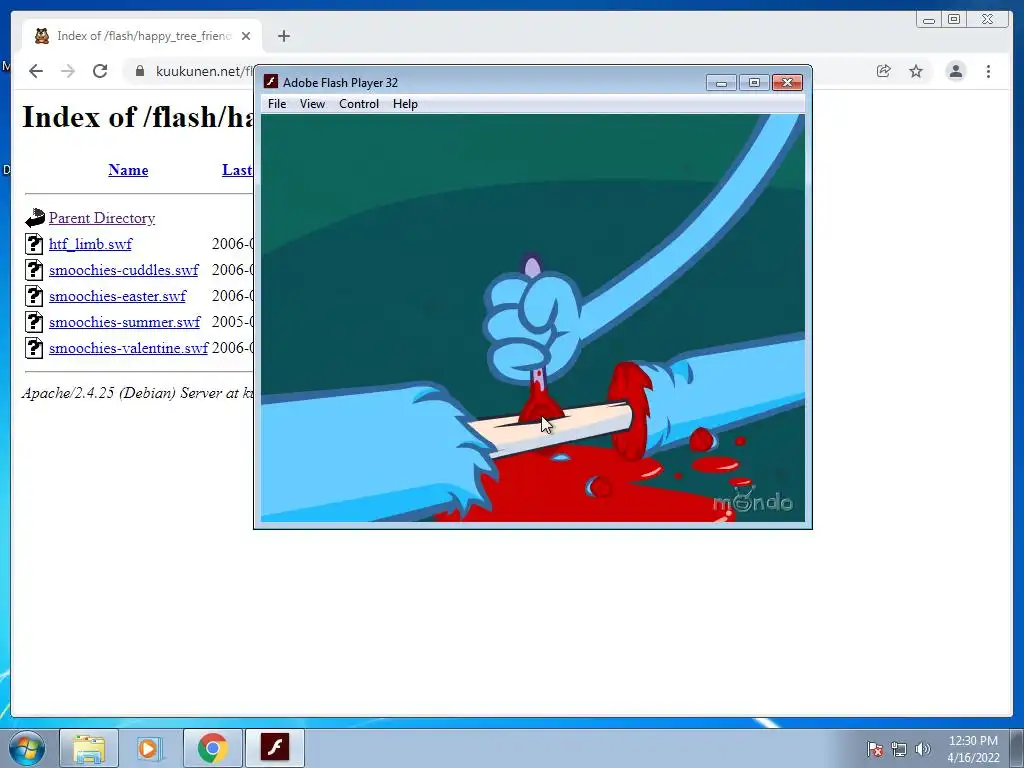
Task: Open Action Center flag in tray
Action: click(875, 749)
